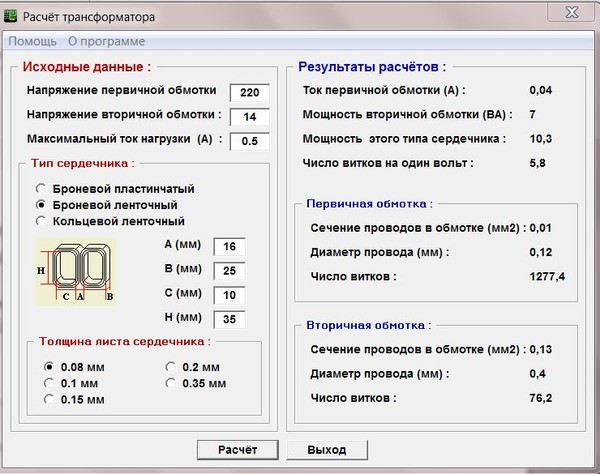
Task: Click the Исходные данные heading
Action: tap(87, 67)
